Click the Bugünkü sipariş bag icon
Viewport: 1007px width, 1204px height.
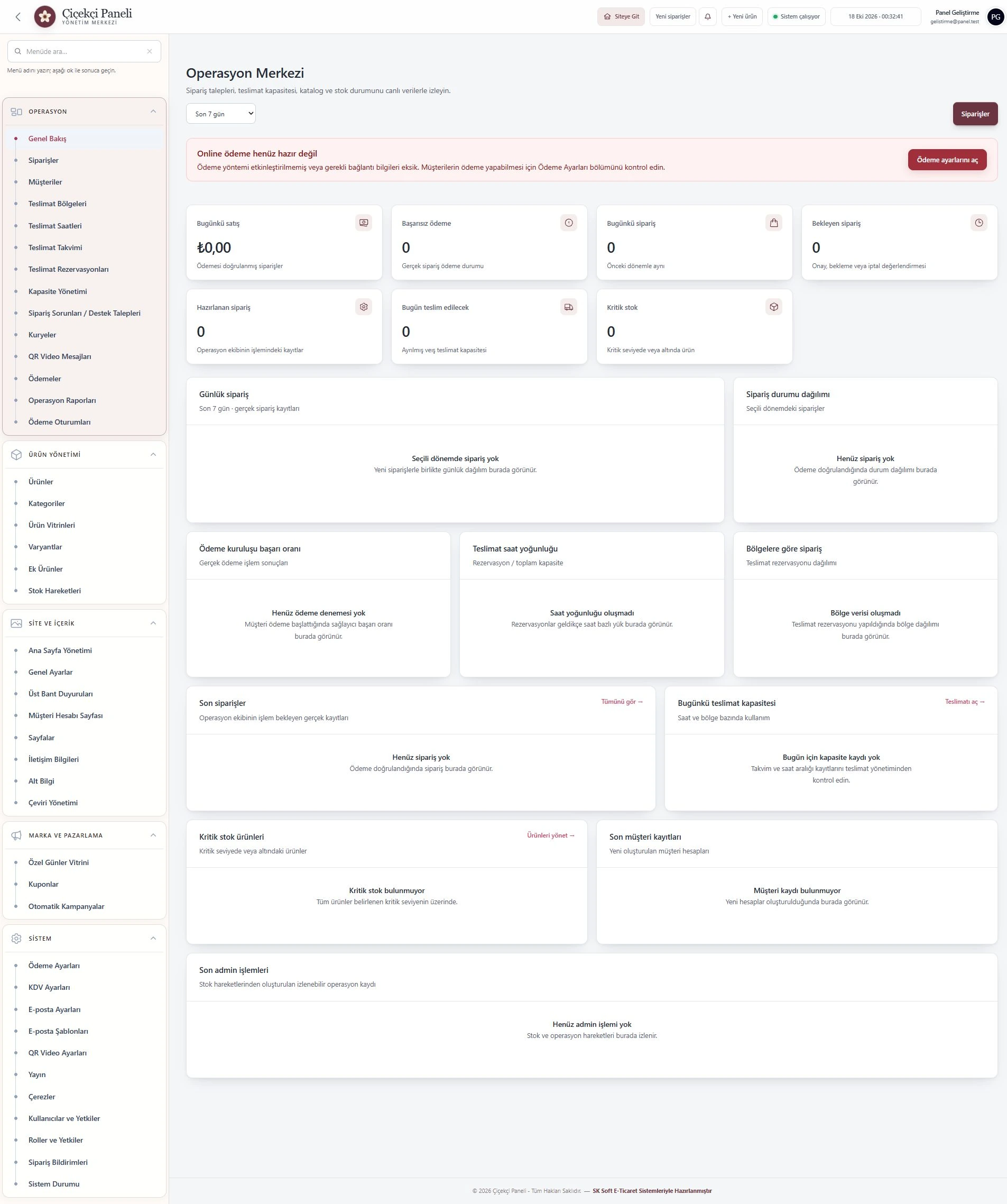pyautogui.click(x=774, y=223)
